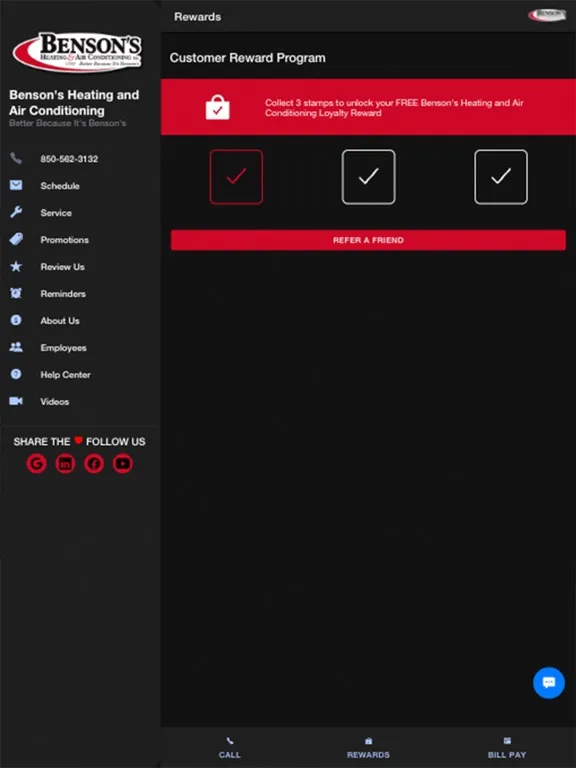This screenshot has width=576, height=768.
Task: Open the Call tab in bottom bar
Action: pos(230,747)
